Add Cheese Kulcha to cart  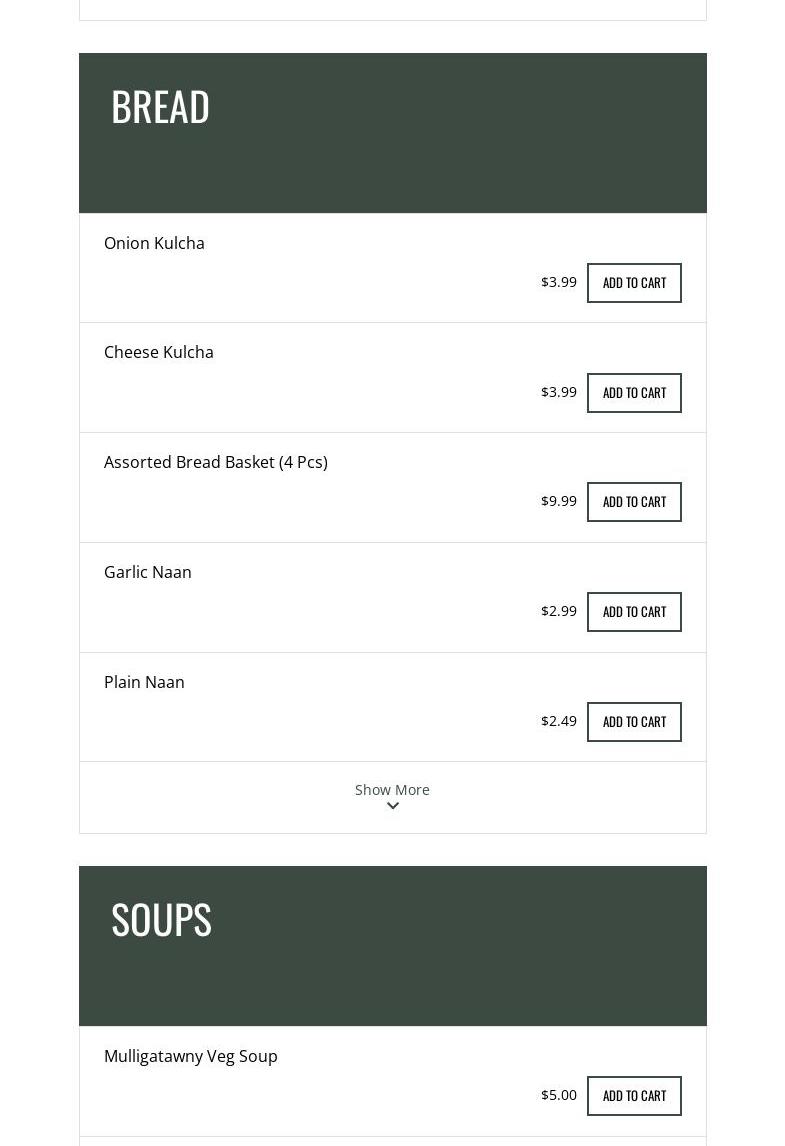point(634,393)
